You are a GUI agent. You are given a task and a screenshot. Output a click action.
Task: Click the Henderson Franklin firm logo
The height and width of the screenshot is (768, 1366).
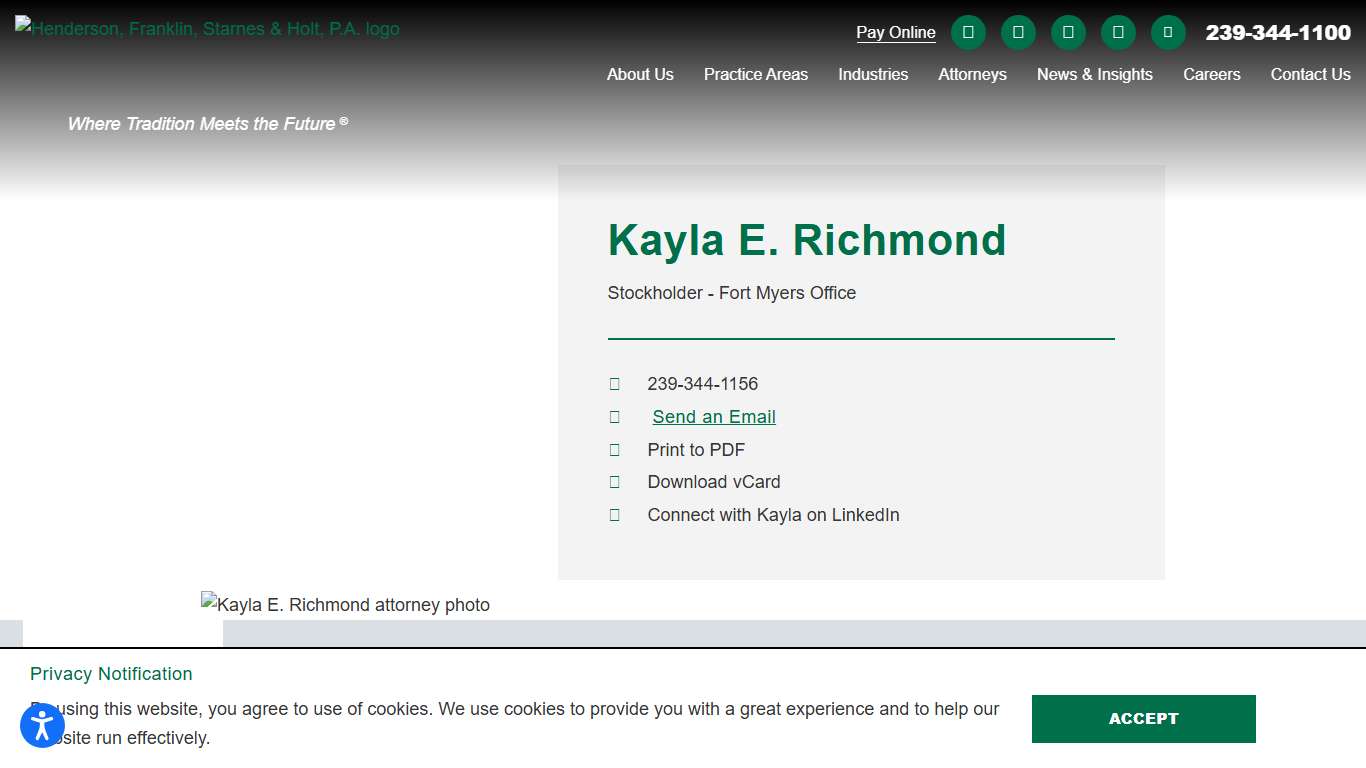pos(207,28)
